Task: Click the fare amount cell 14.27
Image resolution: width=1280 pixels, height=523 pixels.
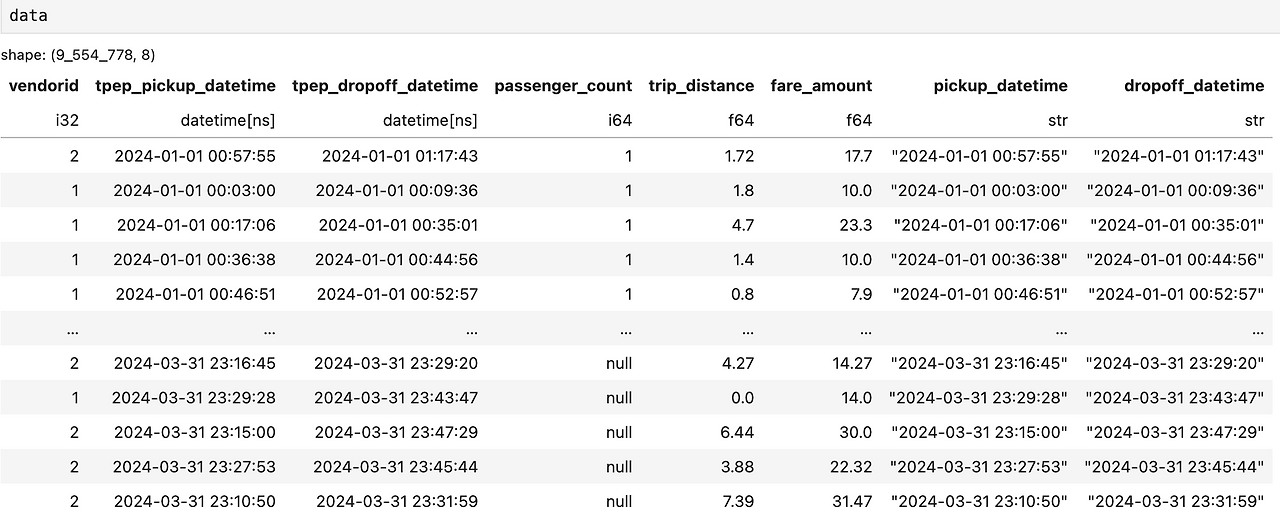Action: click(x=850, y=363)
